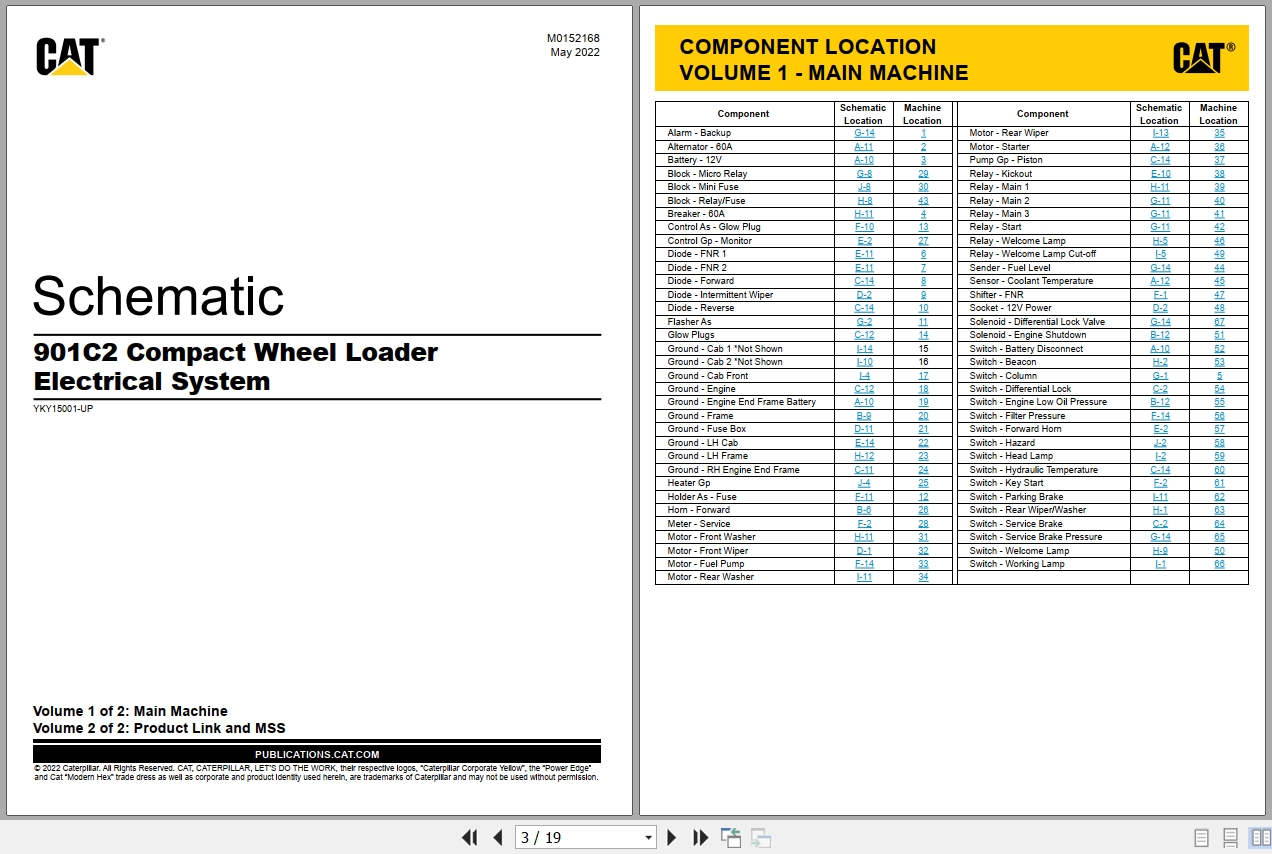Go to the next page

point(672,838)
